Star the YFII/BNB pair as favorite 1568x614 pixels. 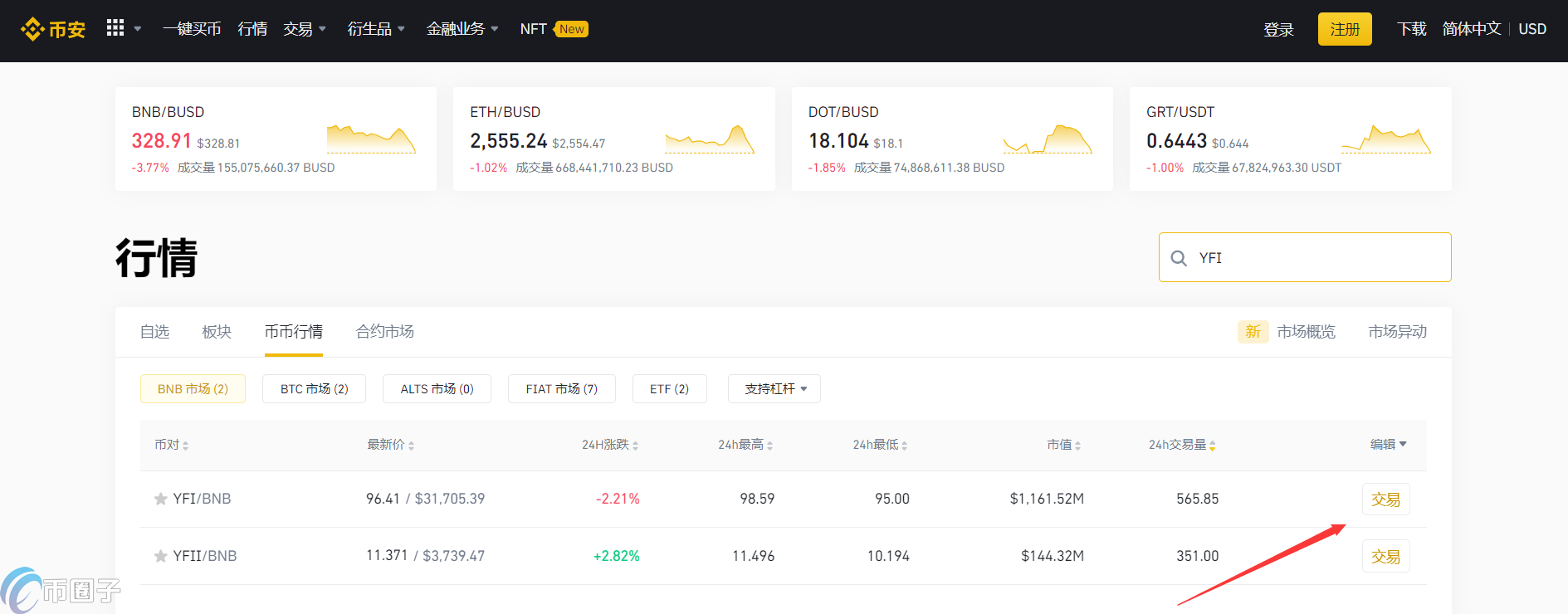161,556
